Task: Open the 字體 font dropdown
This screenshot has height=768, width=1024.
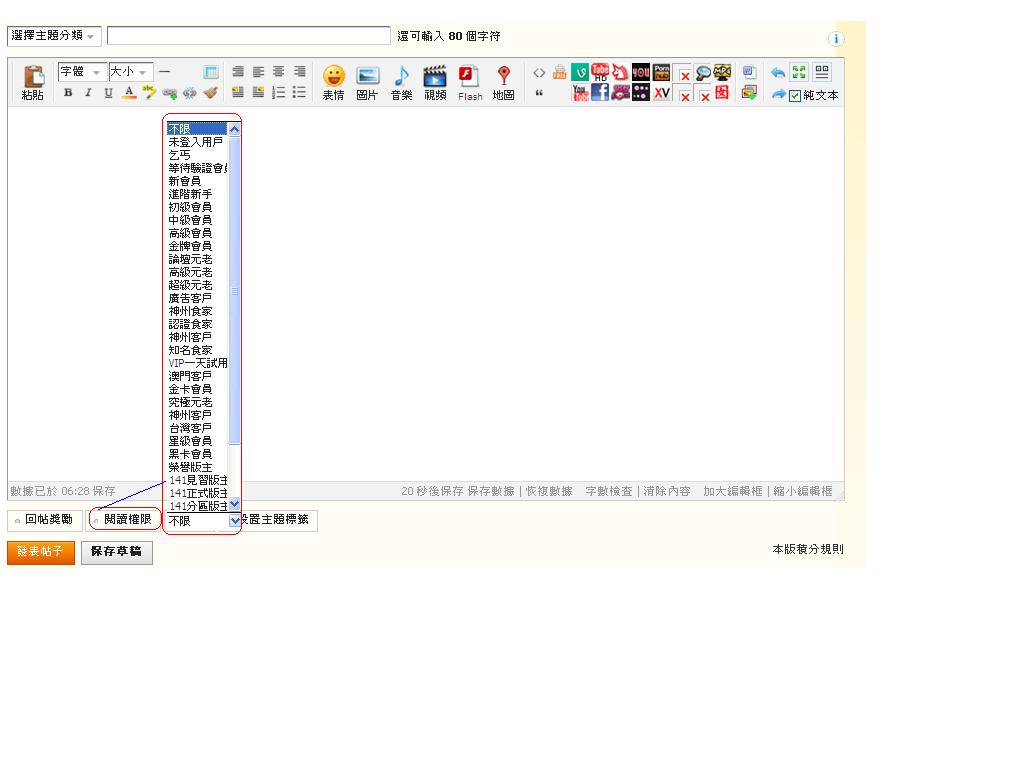Action: click(82, 72)
